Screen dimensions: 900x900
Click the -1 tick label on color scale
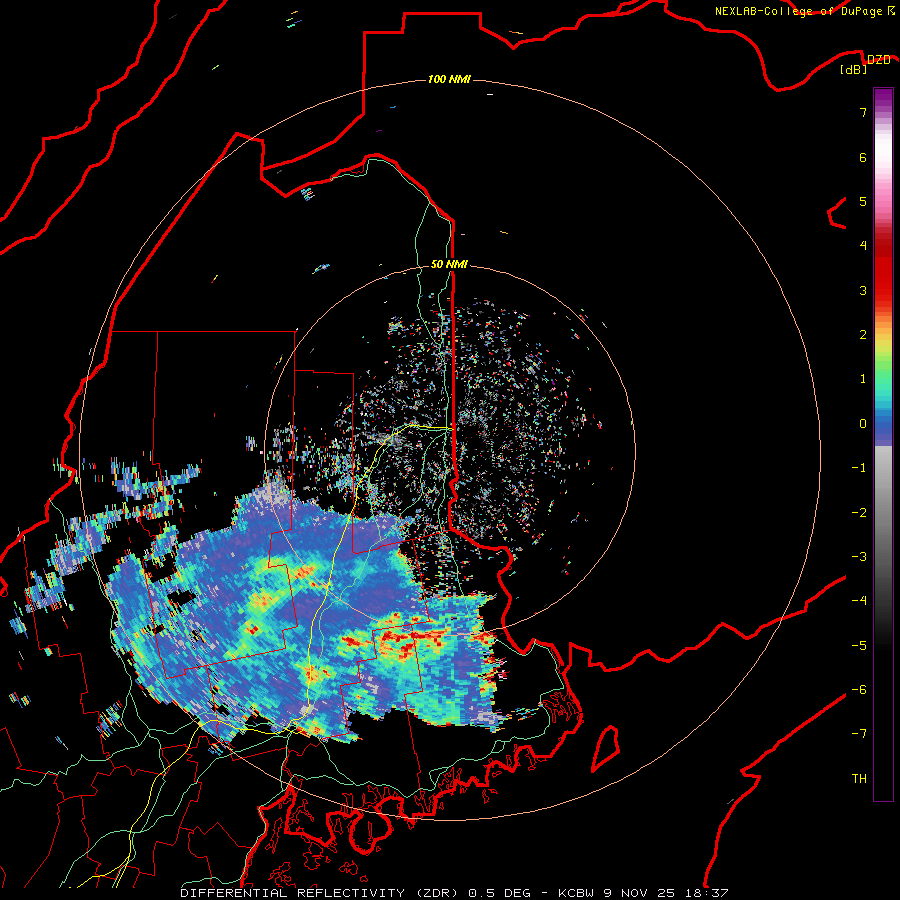(859, 468)
